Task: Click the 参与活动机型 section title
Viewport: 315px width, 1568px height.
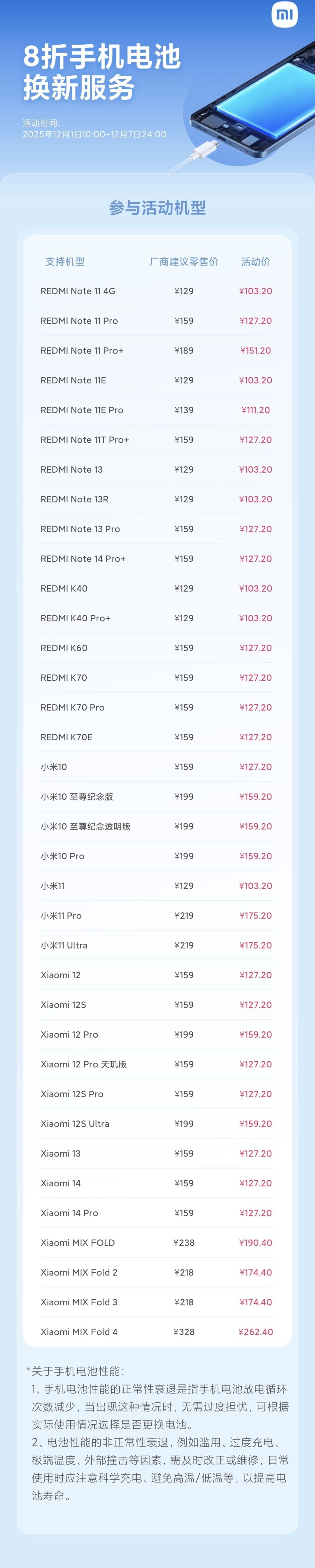Action: [157, 208]
